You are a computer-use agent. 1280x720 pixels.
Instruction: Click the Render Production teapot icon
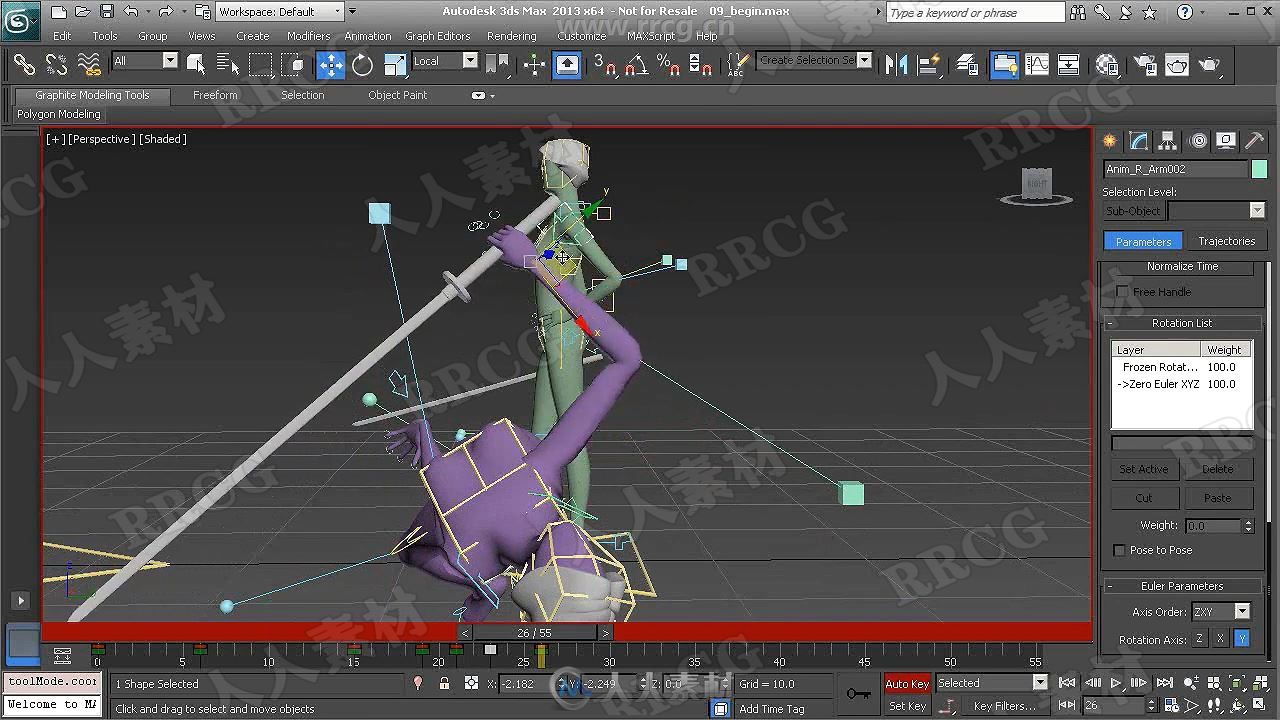pyautogui.click(x=1210, y=65)
